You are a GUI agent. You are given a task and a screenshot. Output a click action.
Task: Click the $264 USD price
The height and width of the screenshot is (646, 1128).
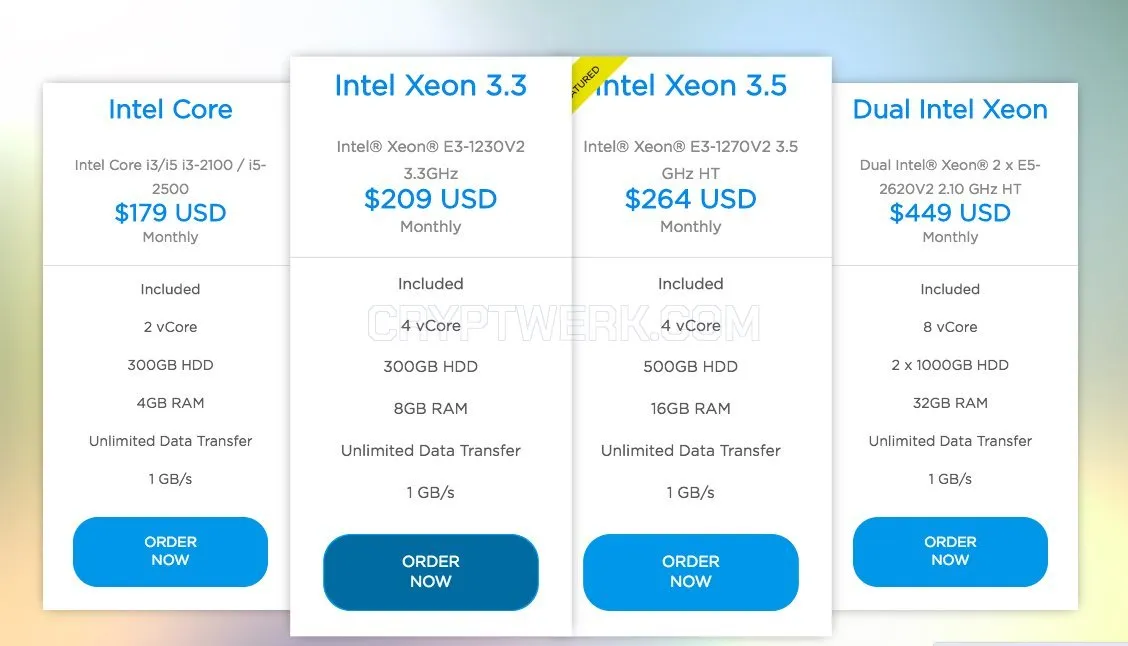pos(691,199)
